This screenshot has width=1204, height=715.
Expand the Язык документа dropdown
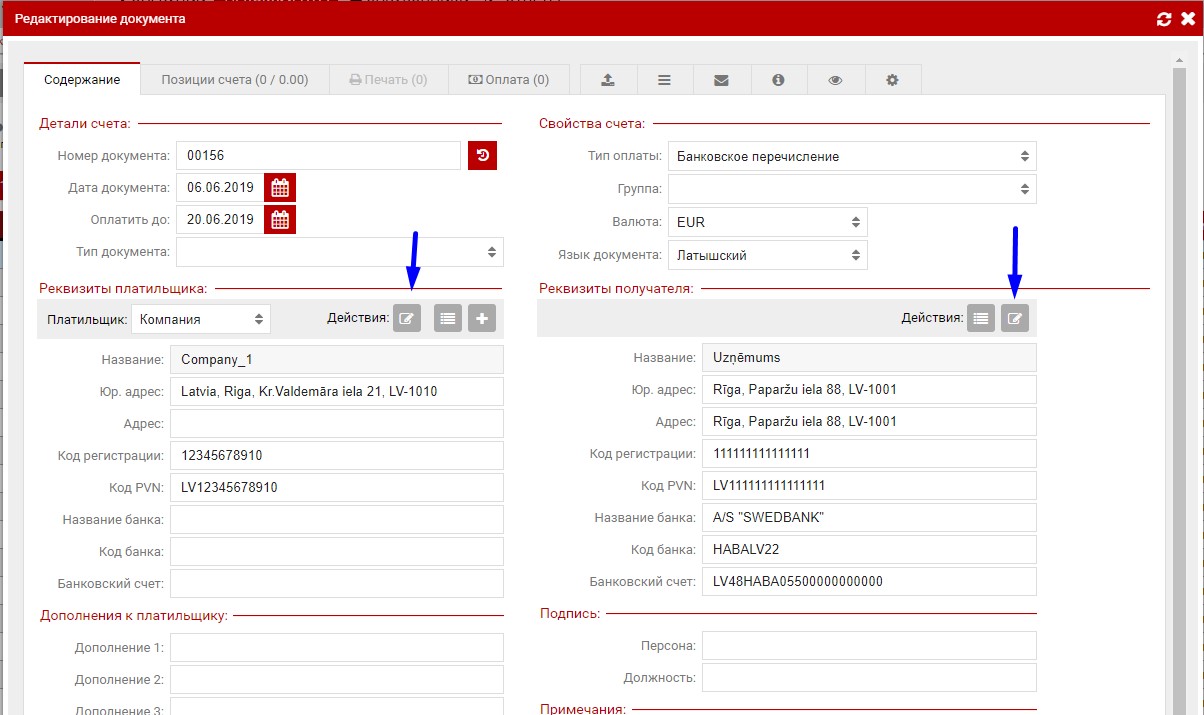point(767,255)
